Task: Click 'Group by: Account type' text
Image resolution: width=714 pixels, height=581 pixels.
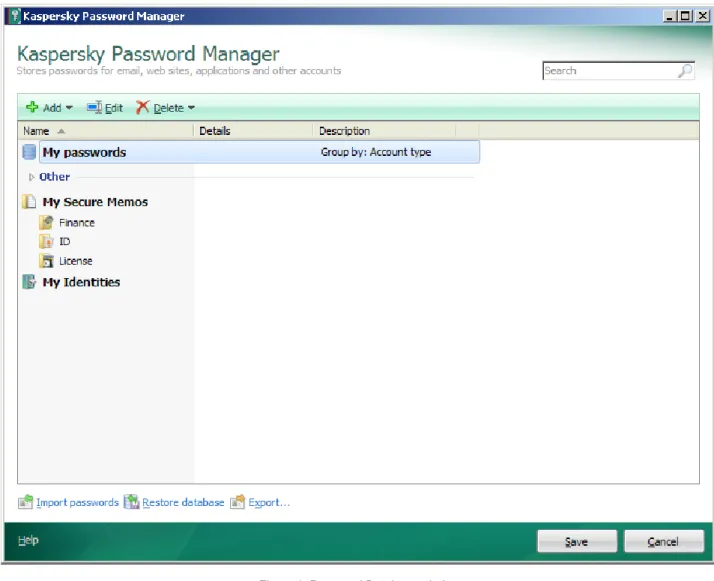Action: click(376, 152)
